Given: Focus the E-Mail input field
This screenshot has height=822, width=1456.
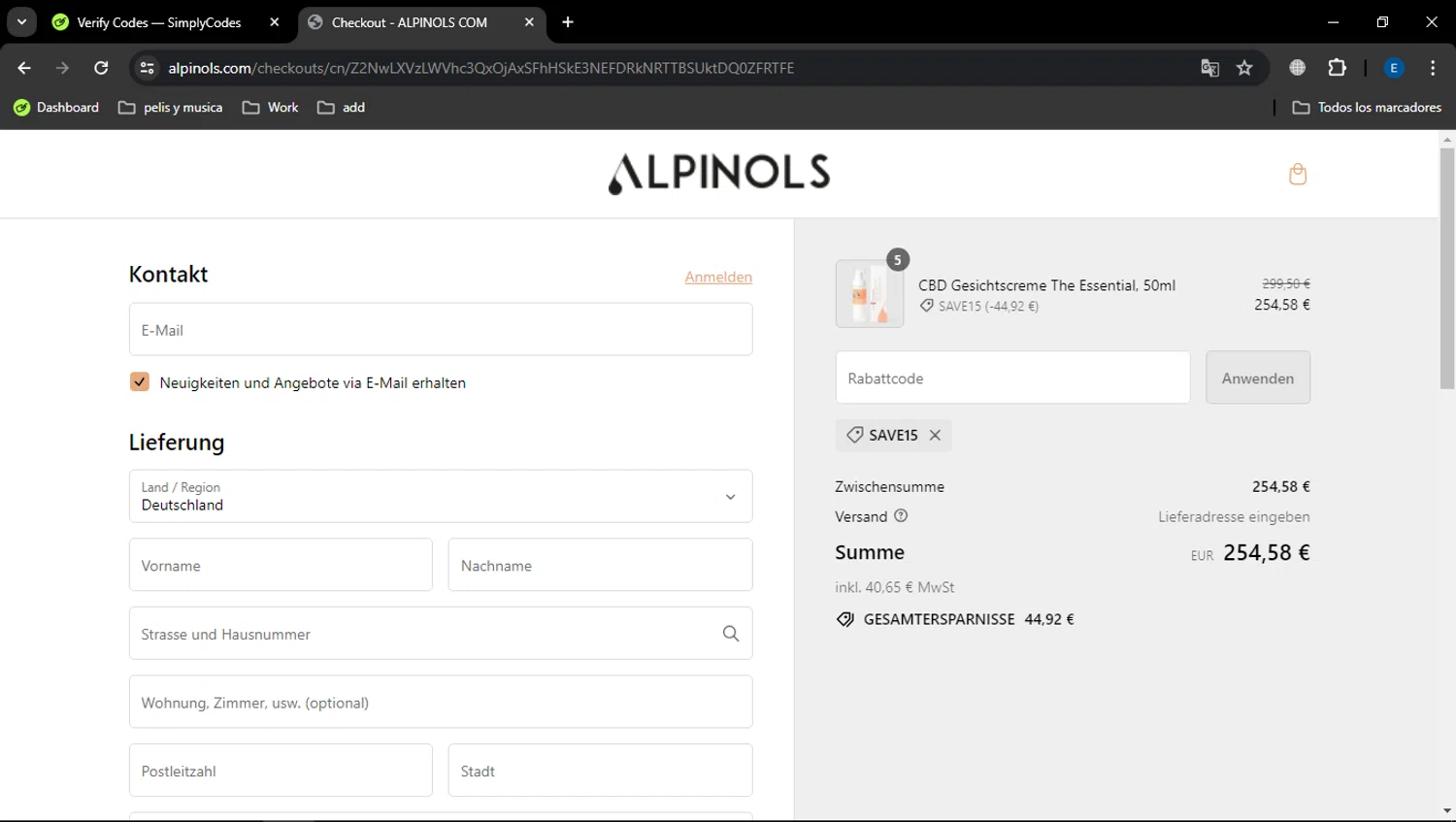Looking at the screenshot, I should click(x=441, y=329).
